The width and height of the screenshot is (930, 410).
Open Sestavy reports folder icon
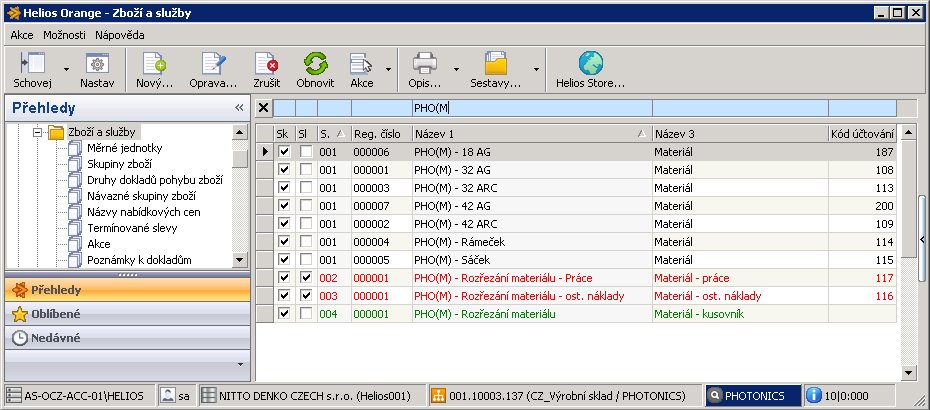(496, 63)
